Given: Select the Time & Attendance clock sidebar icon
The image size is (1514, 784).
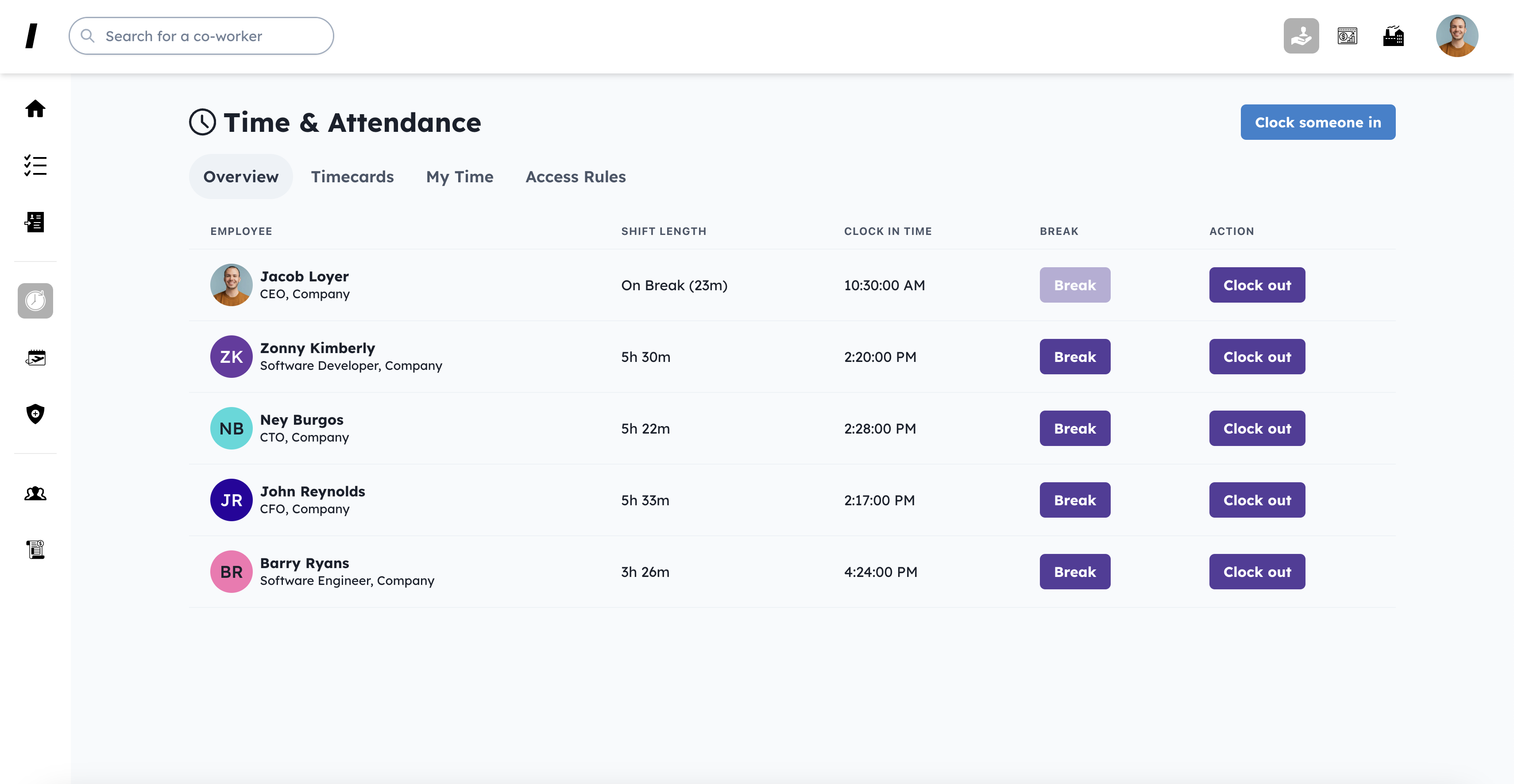Looking at the screenshot, I should click(x=35, y=301).
